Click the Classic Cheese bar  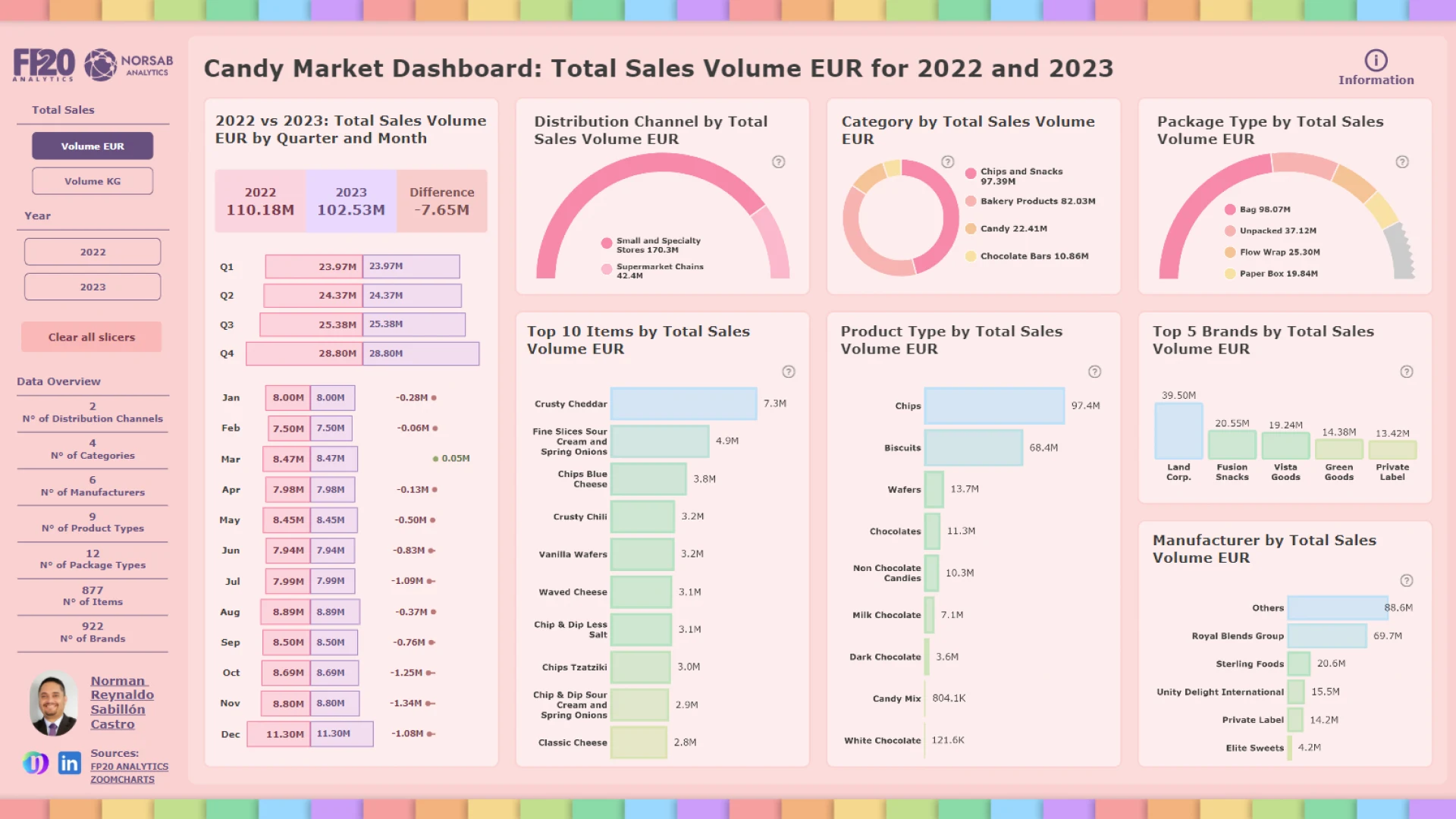coord(639,742)
